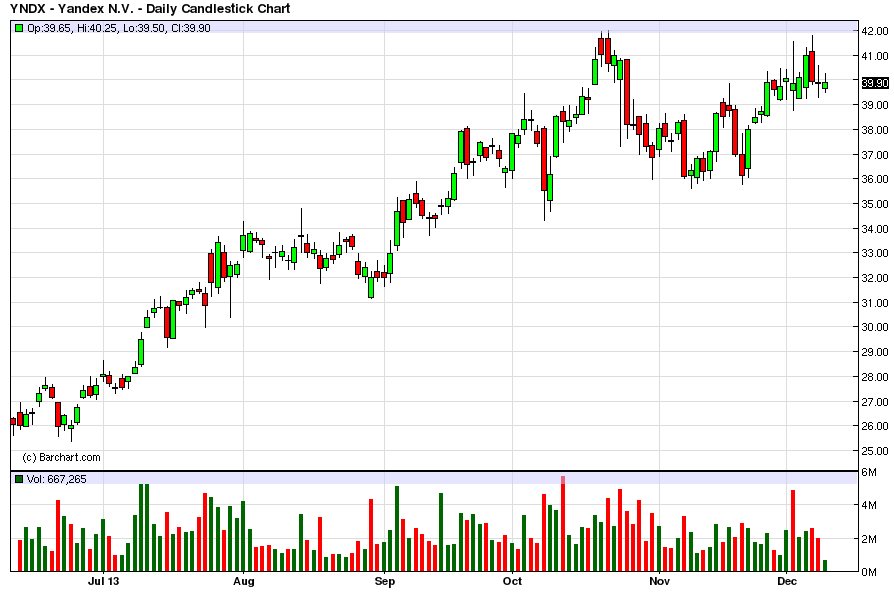Click the 31.00 price axis label
The width and height of the screenshot is (894, 593).
click(x=875, y=303)
